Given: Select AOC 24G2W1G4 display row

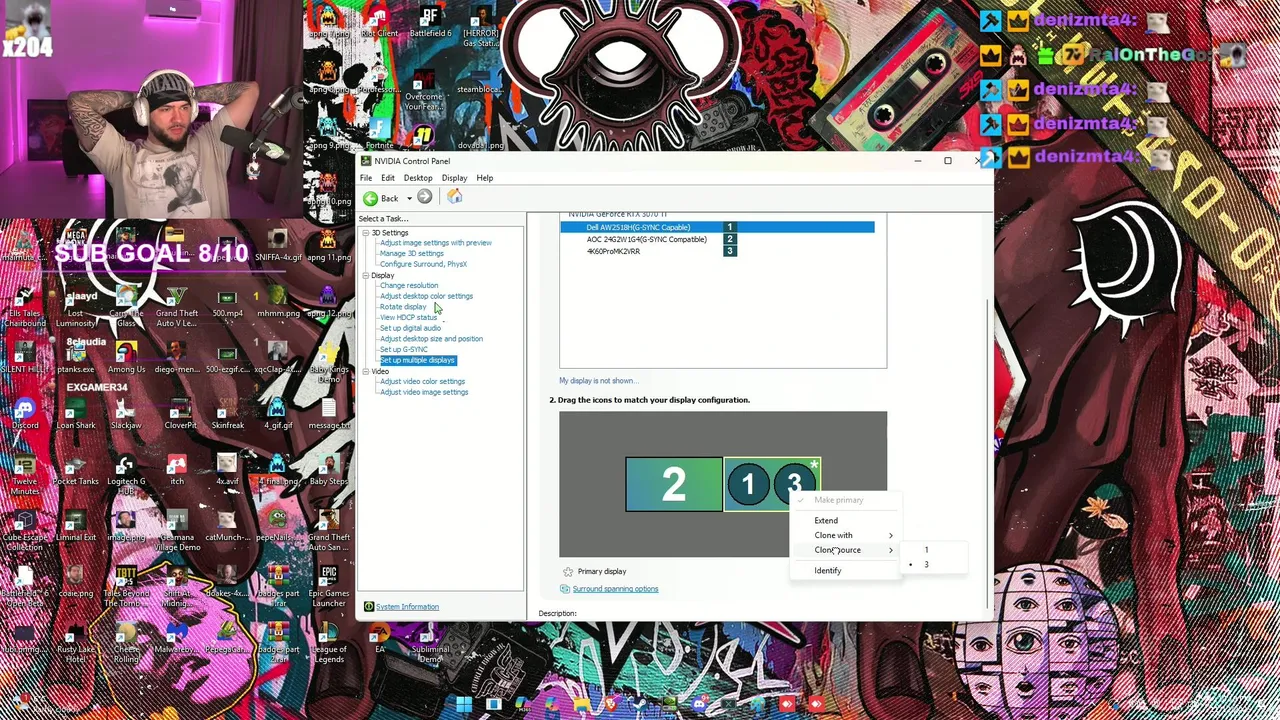Looking at the screenshot, I should tap(717, 240).
